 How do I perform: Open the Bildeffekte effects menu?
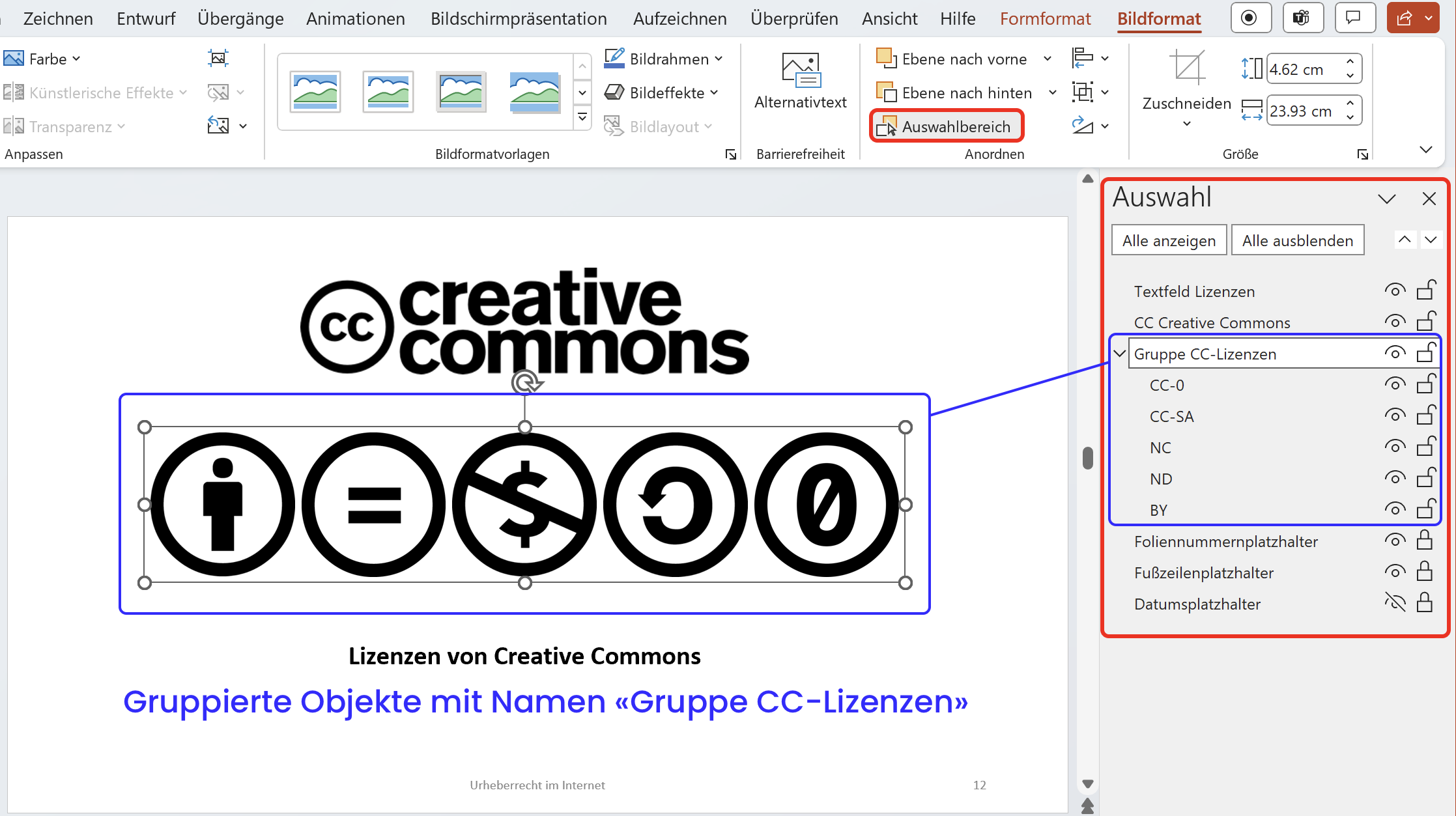point(661,92)
